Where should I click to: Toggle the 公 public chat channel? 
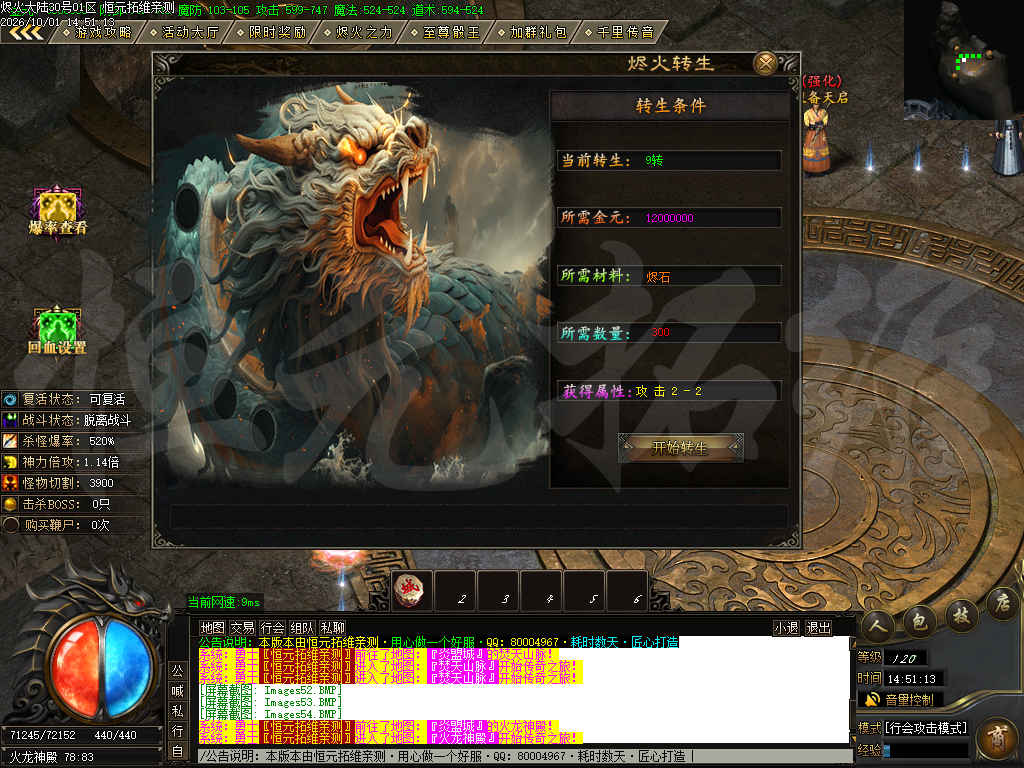tap(178, 671)
